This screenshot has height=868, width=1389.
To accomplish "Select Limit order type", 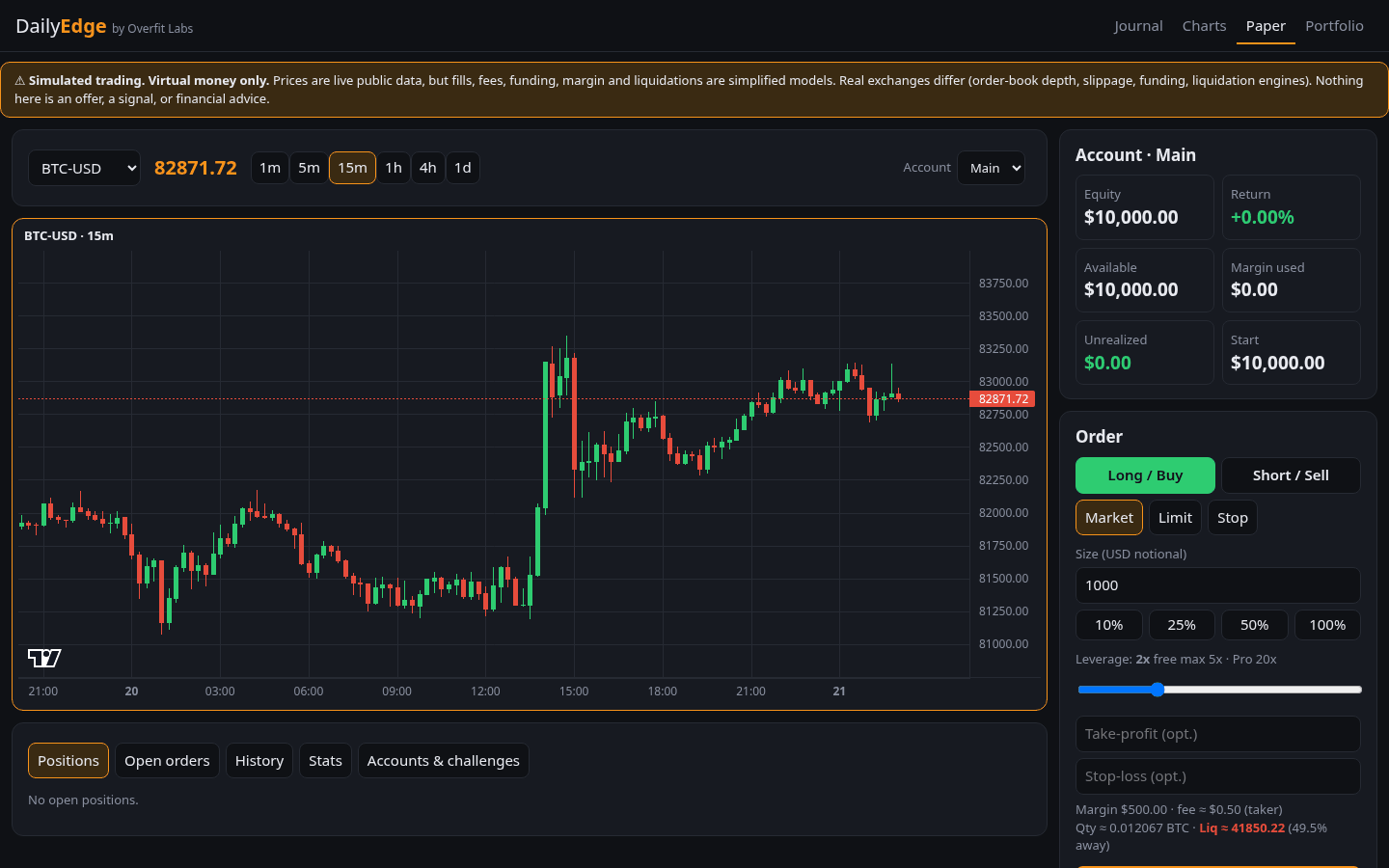I will pos(1175,518).
